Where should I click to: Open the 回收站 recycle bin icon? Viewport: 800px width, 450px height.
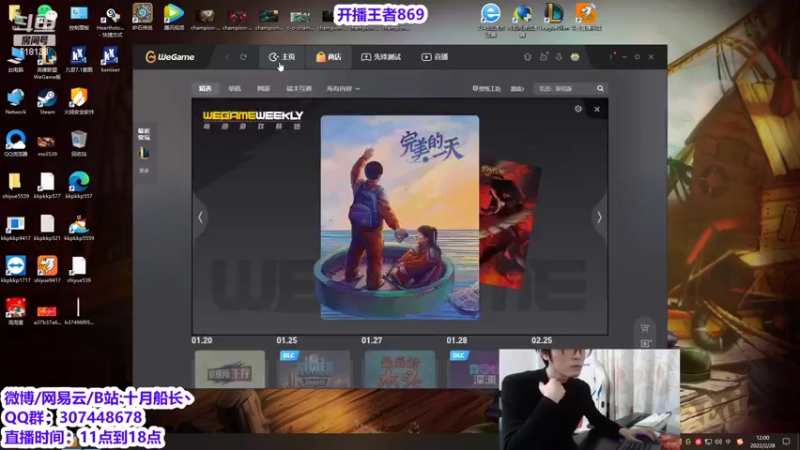[79, 143]
